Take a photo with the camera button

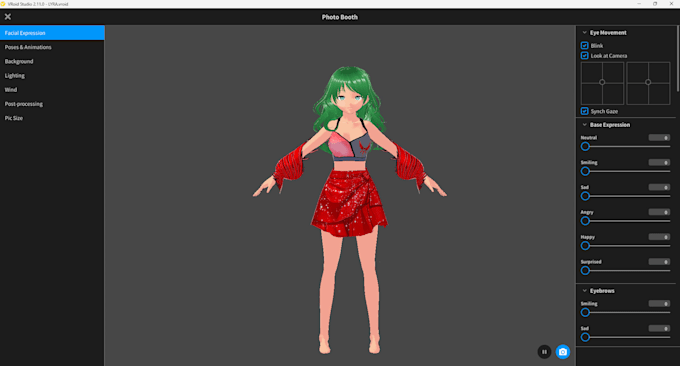click(562, 352)
